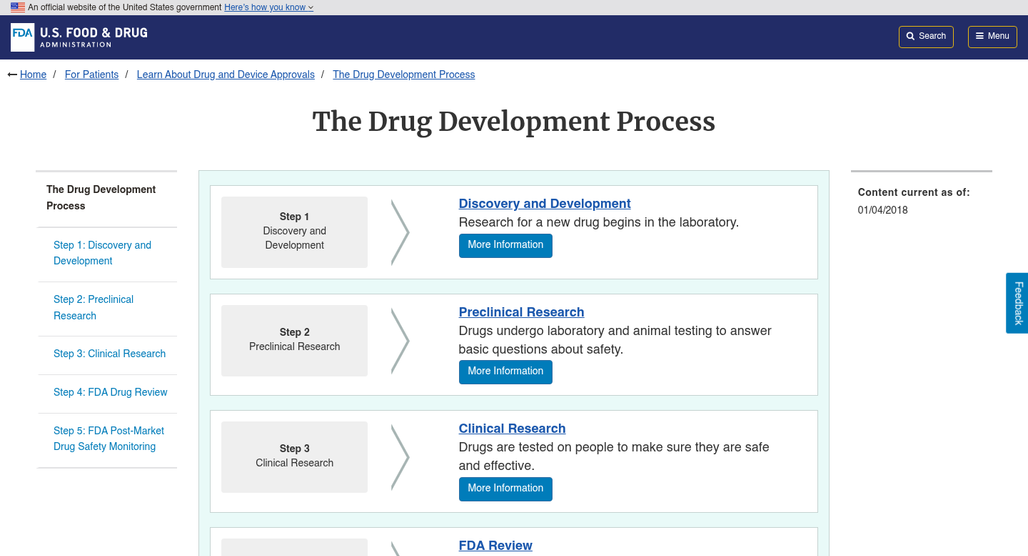Follow the For Patients breadcrumb link

(x=92, y=75)
